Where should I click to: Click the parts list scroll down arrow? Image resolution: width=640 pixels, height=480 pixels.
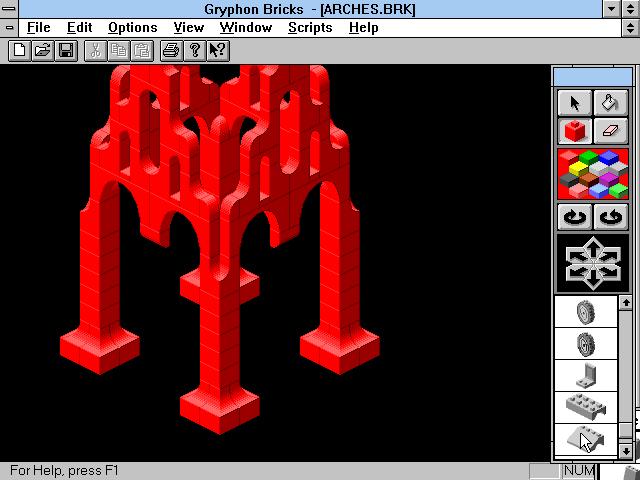[626, 451]
